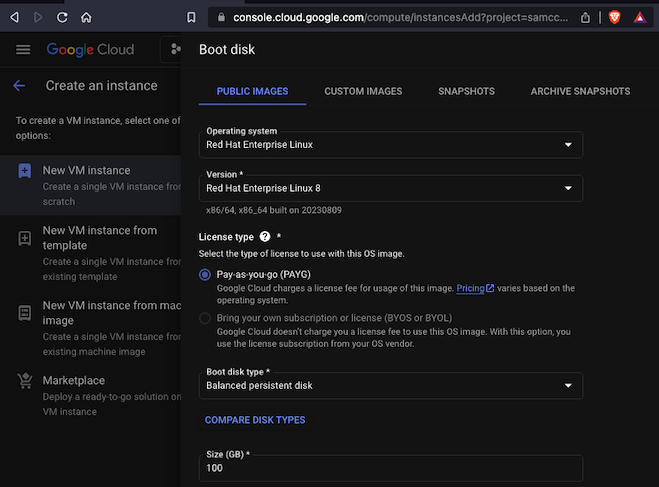Click the Size (GB) input field
This screenshot has width=659, height=487.
[x=392, y=468]
